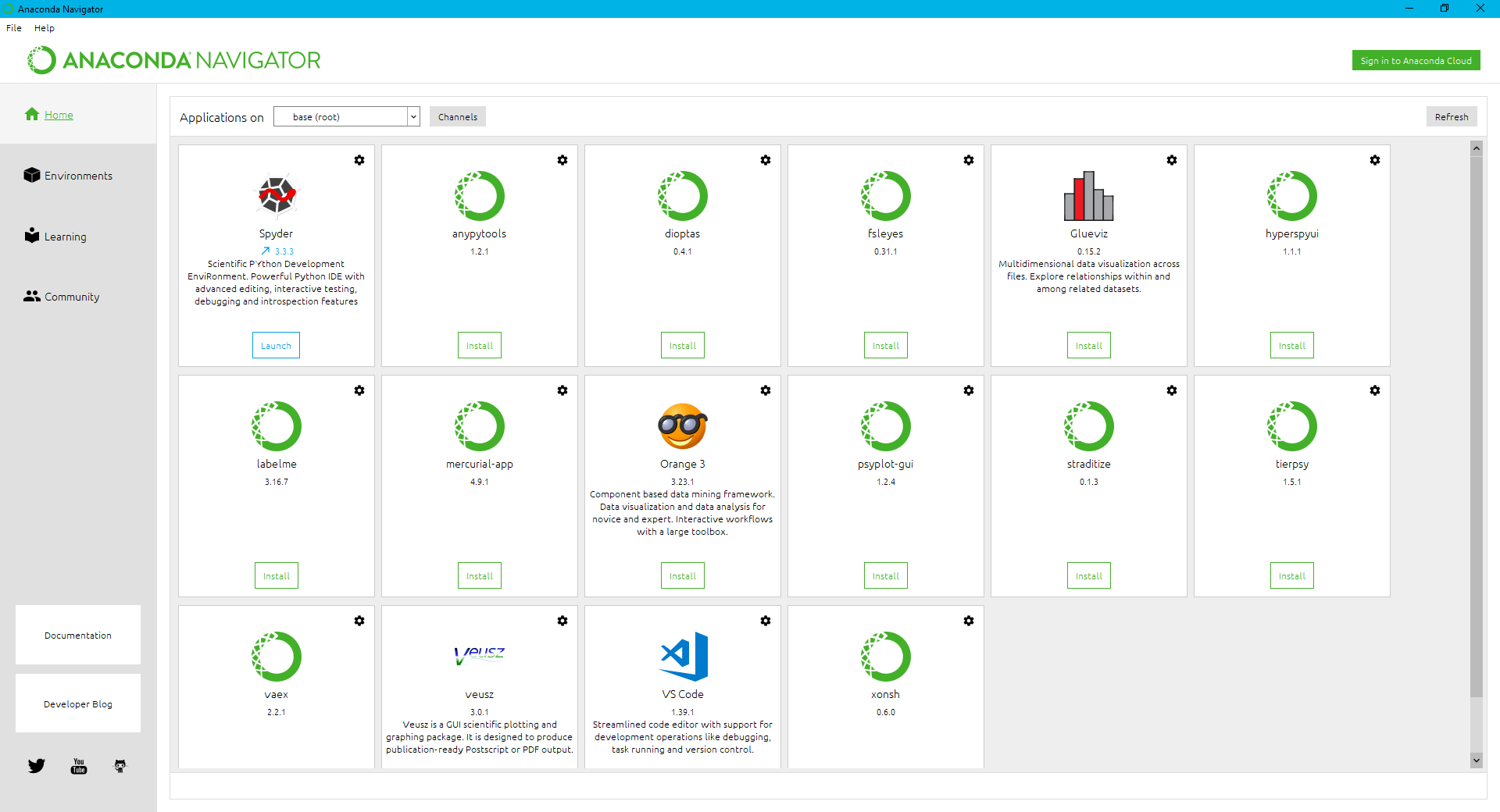Open the gear options for anypytools
This screenshot has width=1500, height=812.
click(562, 160)
